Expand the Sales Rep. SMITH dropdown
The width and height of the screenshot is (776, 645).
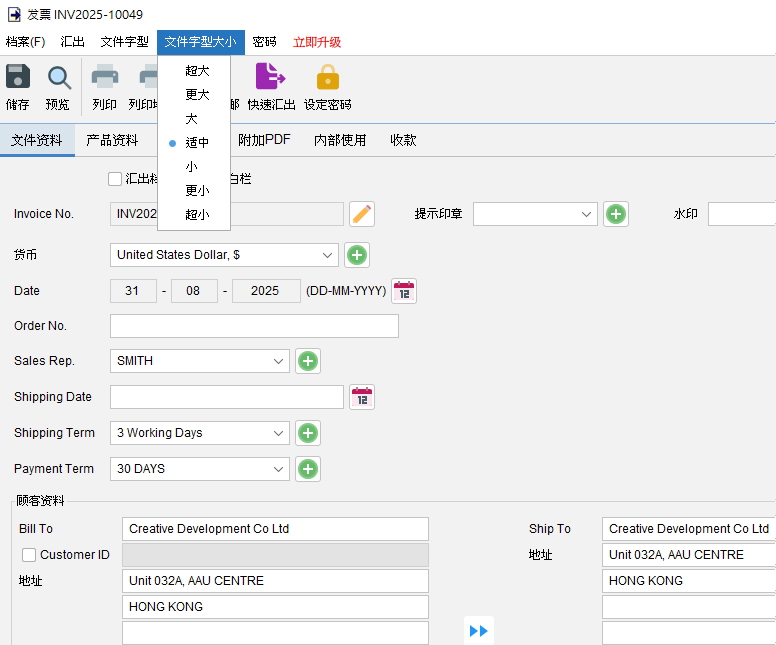(x=278, y=361)
